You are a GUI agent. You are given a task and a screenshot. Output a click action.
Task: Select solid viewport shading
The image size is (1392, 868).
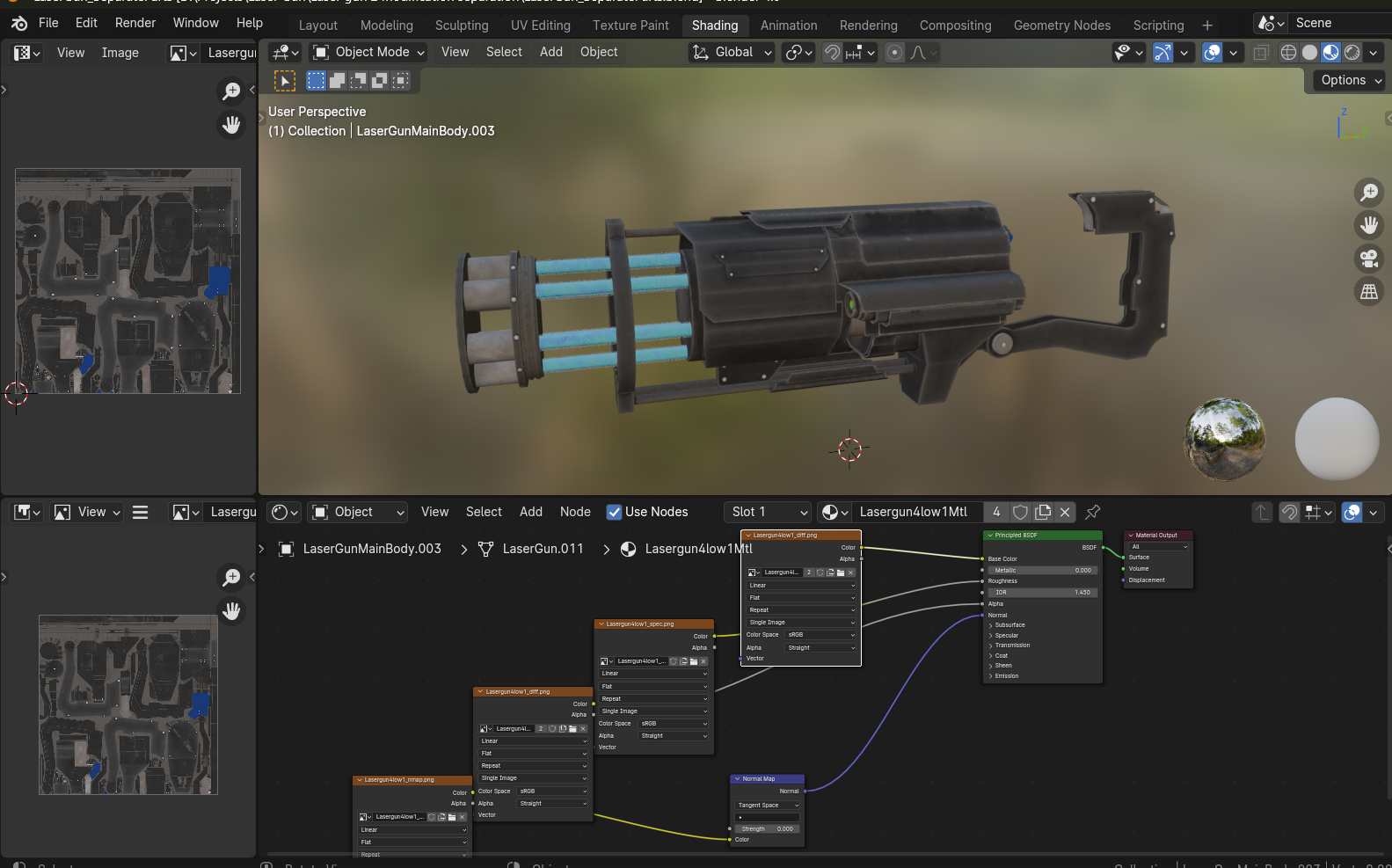1309,53
